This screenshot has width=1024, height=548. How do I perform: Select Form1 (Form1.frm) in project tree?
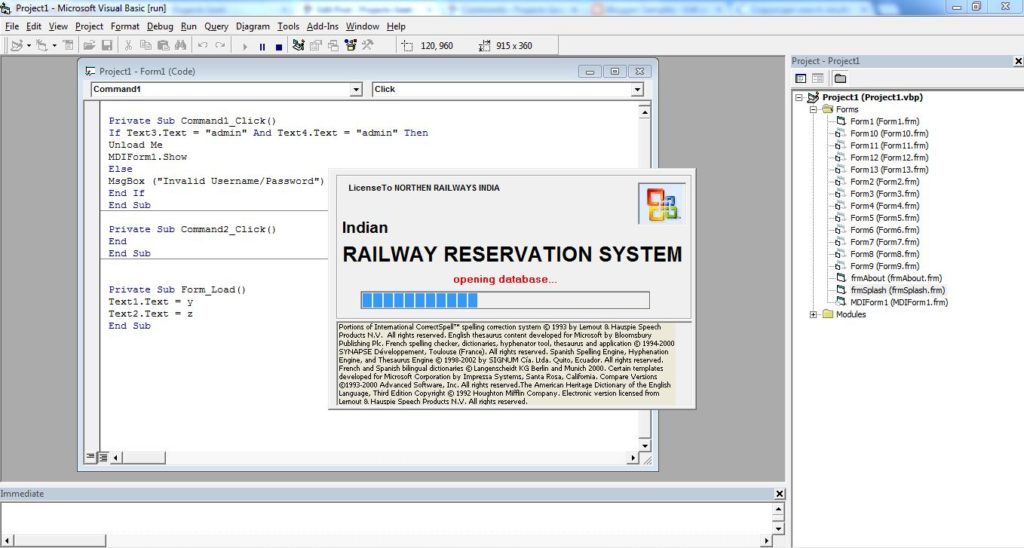pos(884,121)
